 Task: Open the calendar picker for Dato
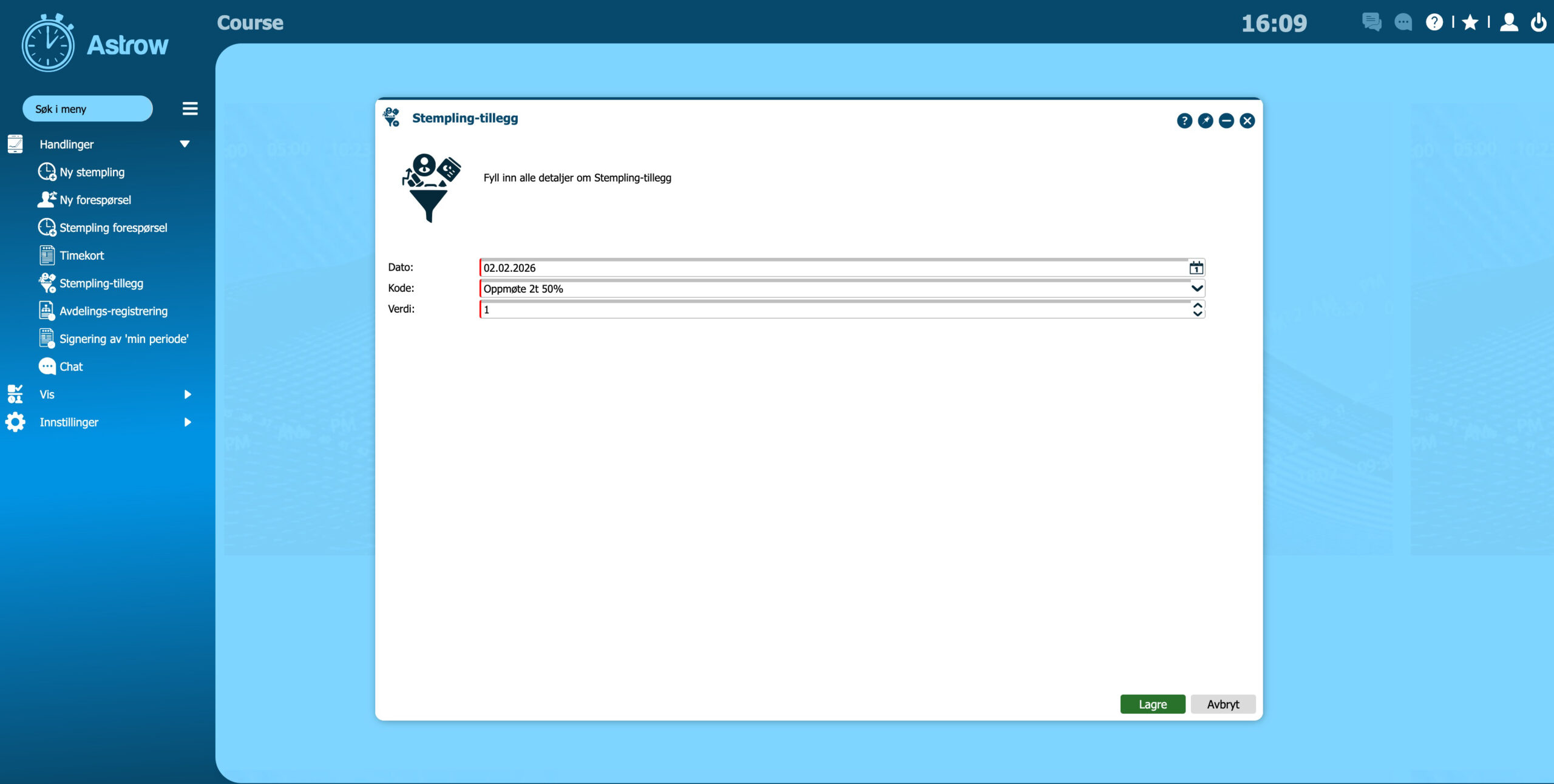pos(1195,268)
